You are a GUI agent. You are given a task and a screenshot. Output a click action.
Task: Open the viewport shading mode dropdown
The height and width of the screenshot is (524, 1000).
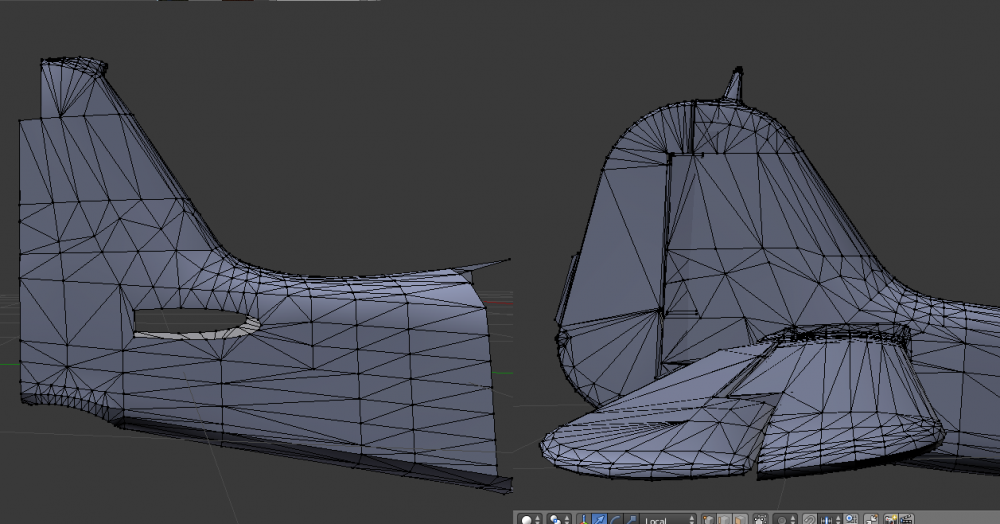click(x=529, y=519)
